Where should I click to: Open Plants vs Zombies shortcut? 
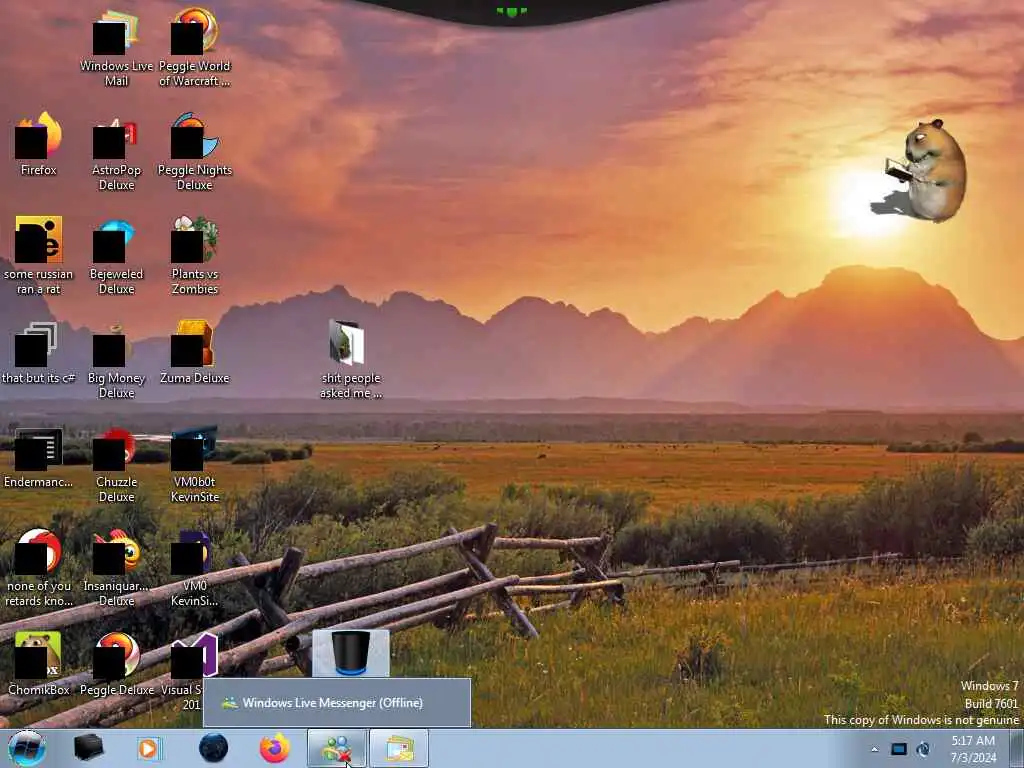click(195, 255)
